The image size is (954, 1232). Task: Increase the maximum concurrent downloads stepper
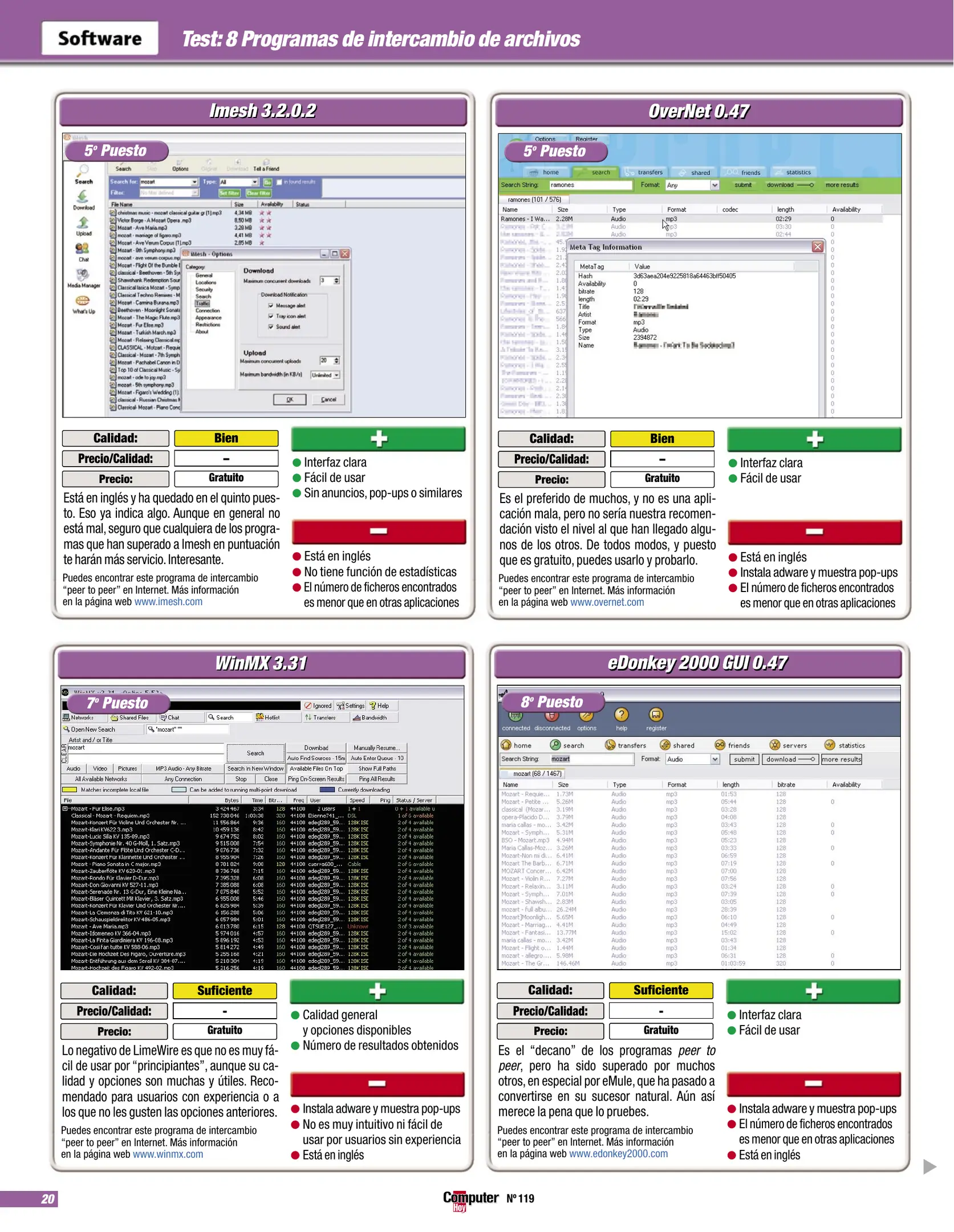point(336,278)
